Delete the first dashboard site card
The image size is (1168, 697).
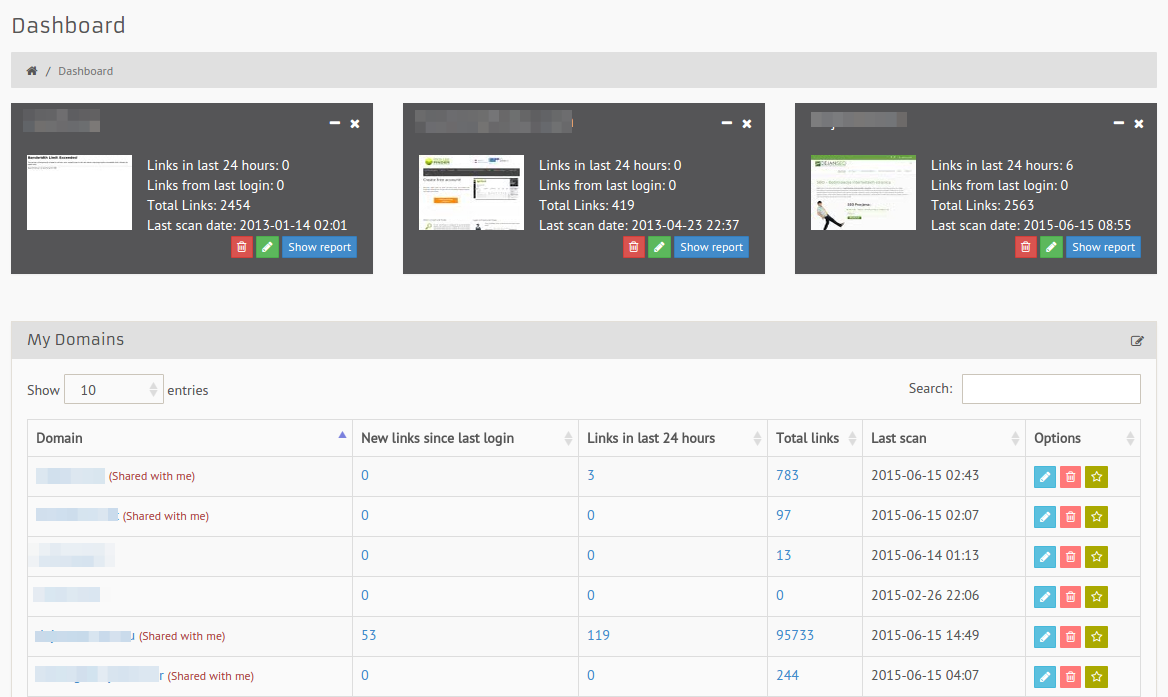tap(242, 247)
